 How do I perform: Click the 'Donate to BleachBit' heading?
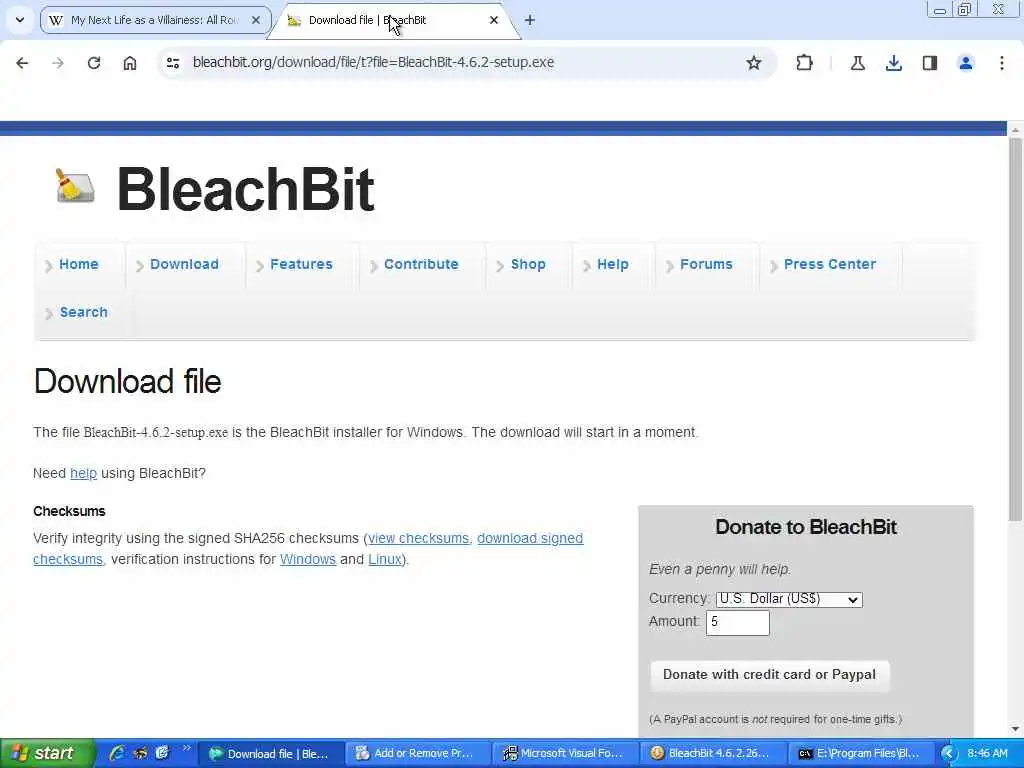(806, 527)
